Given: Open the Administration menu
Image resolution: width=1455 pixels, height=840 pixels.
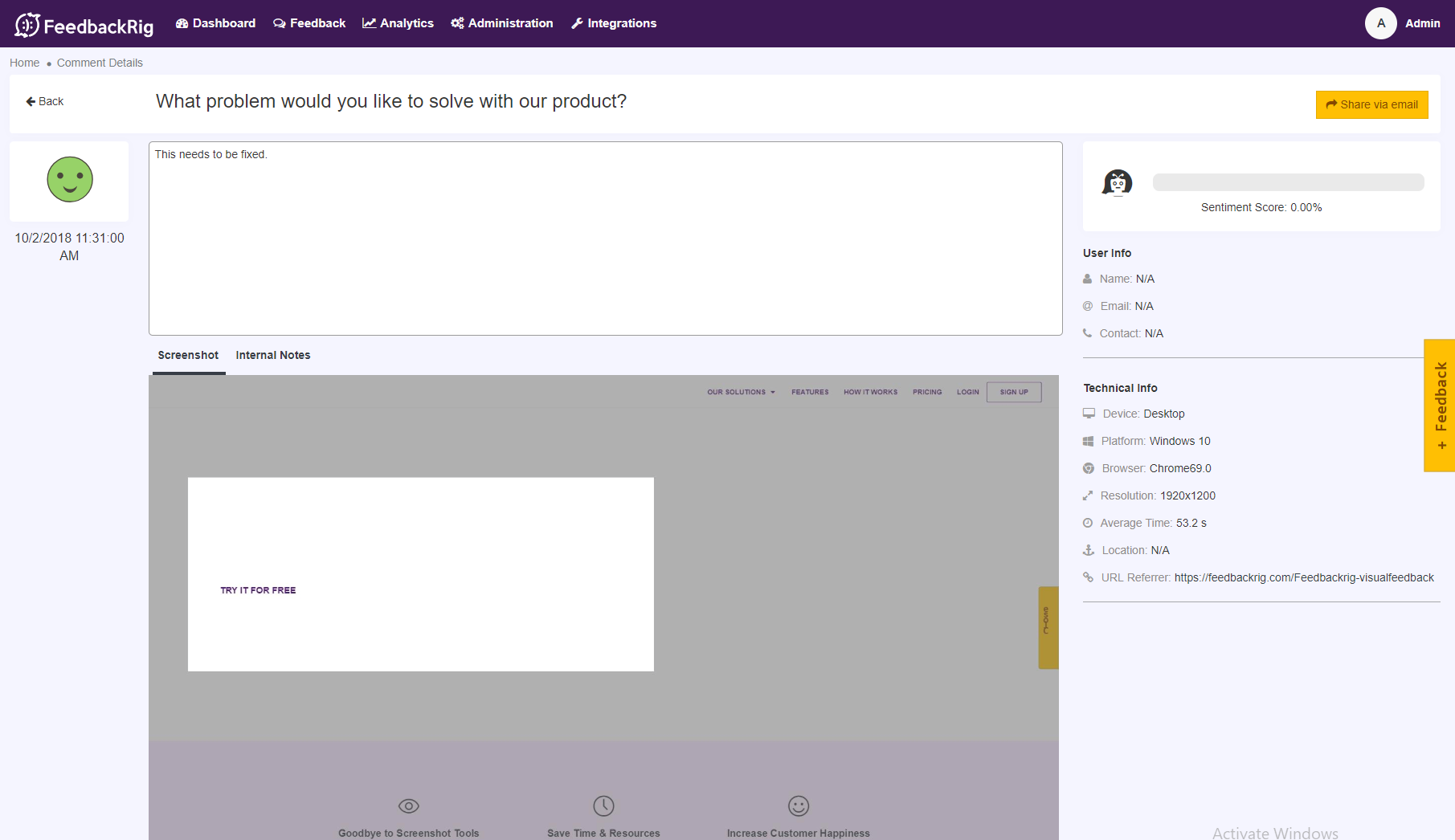Looking at the screenshot, I should (x=502, y=23).
